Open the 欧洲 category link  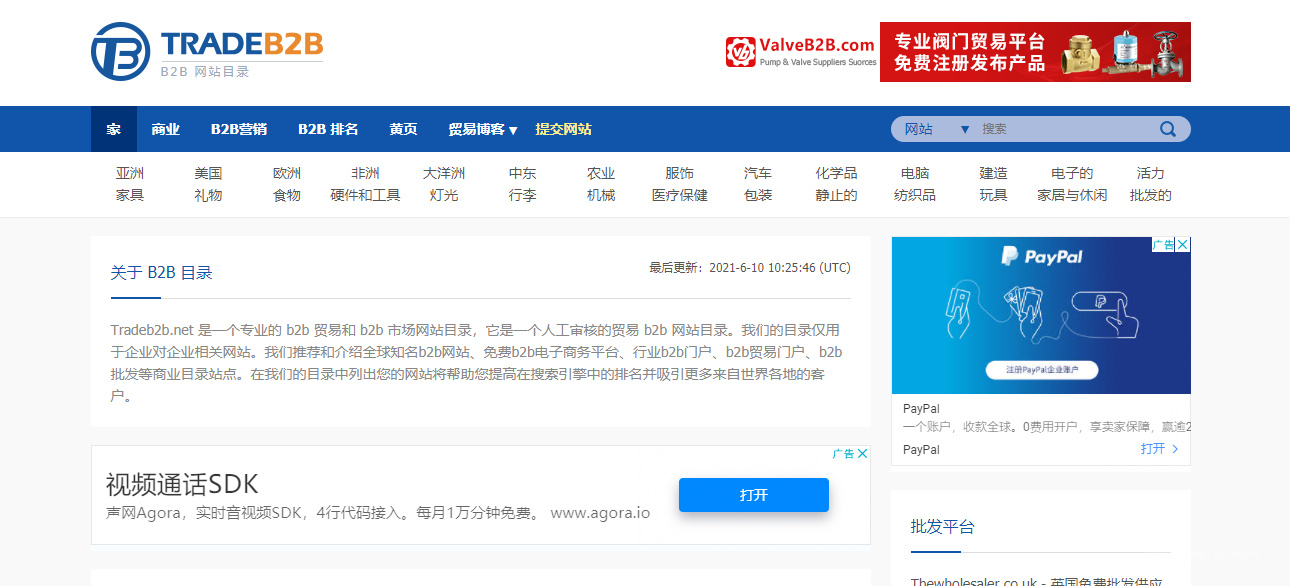(287, 173)
